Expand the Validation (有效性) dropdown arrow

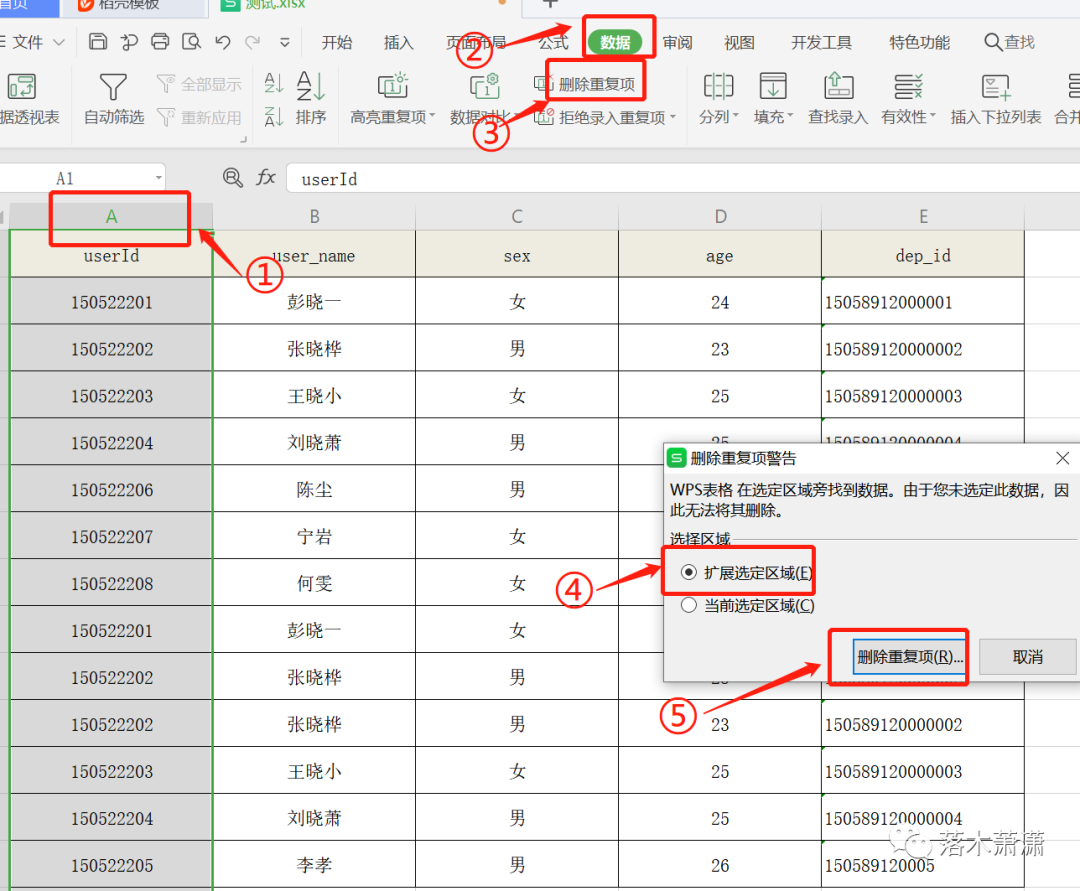pos(933,116)
